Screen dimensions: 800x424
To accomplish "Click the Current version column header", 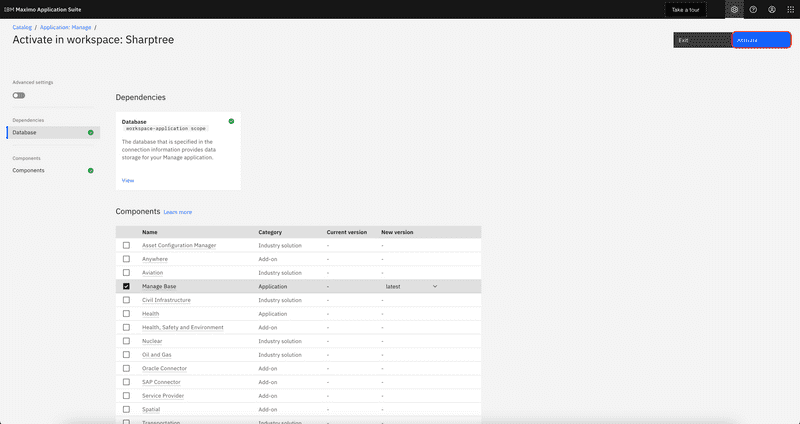I will 346,232.
